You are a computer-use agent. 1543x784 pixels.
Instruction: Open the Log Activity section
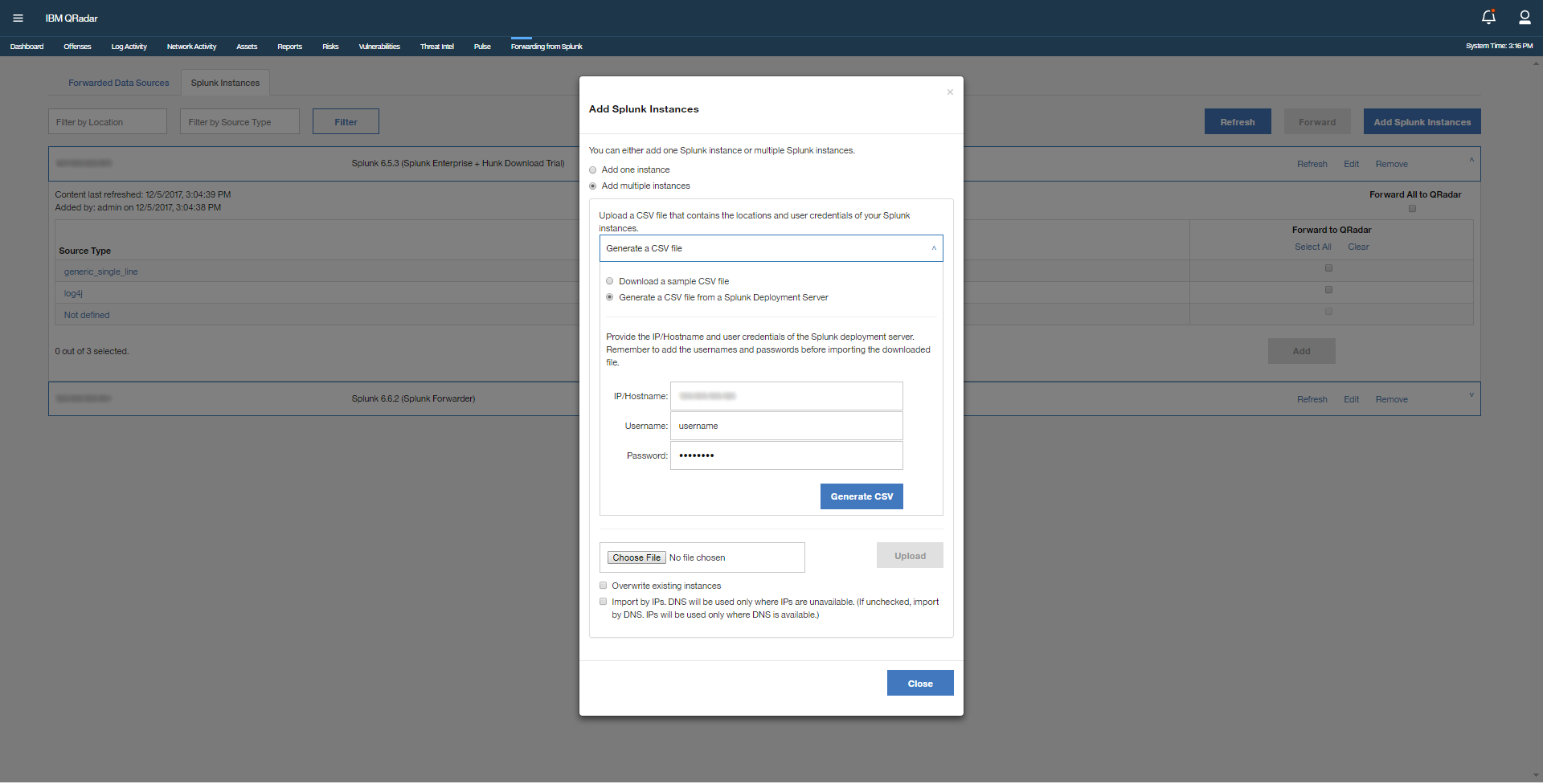(129, 46)
